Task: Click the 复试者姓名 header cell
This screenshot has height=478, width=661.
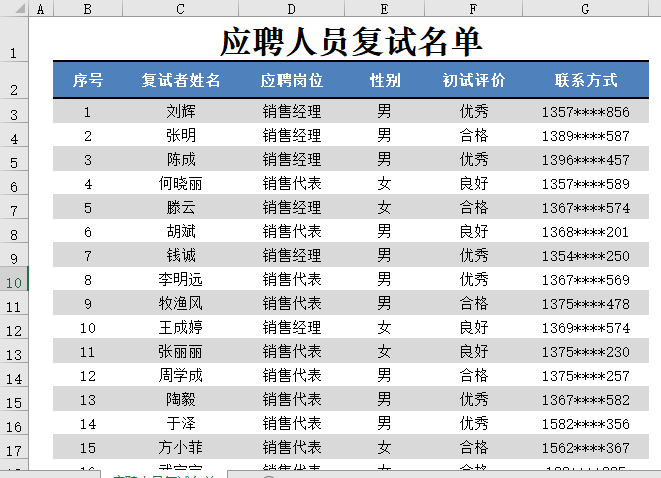Action: pos(180,81)
